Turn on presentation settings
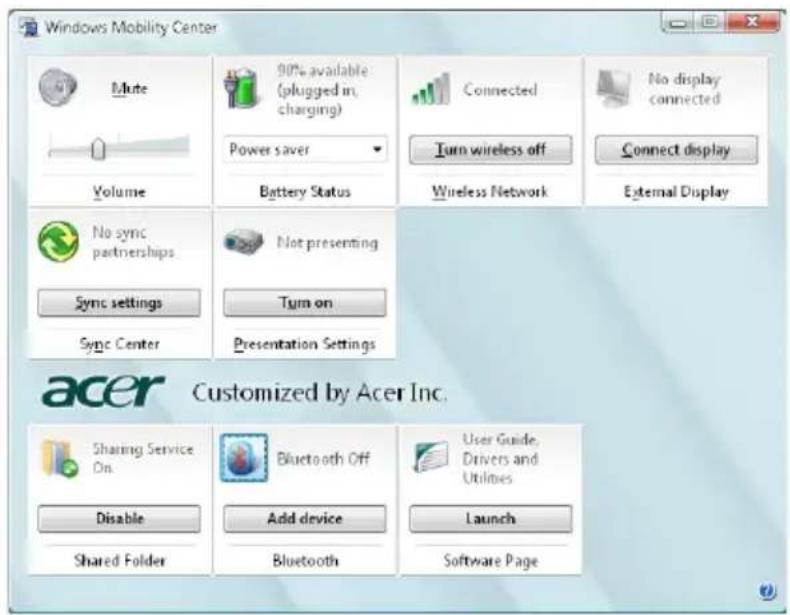Image resolution: width=790 pixels, height=615 pixels. tap(305, 303)
